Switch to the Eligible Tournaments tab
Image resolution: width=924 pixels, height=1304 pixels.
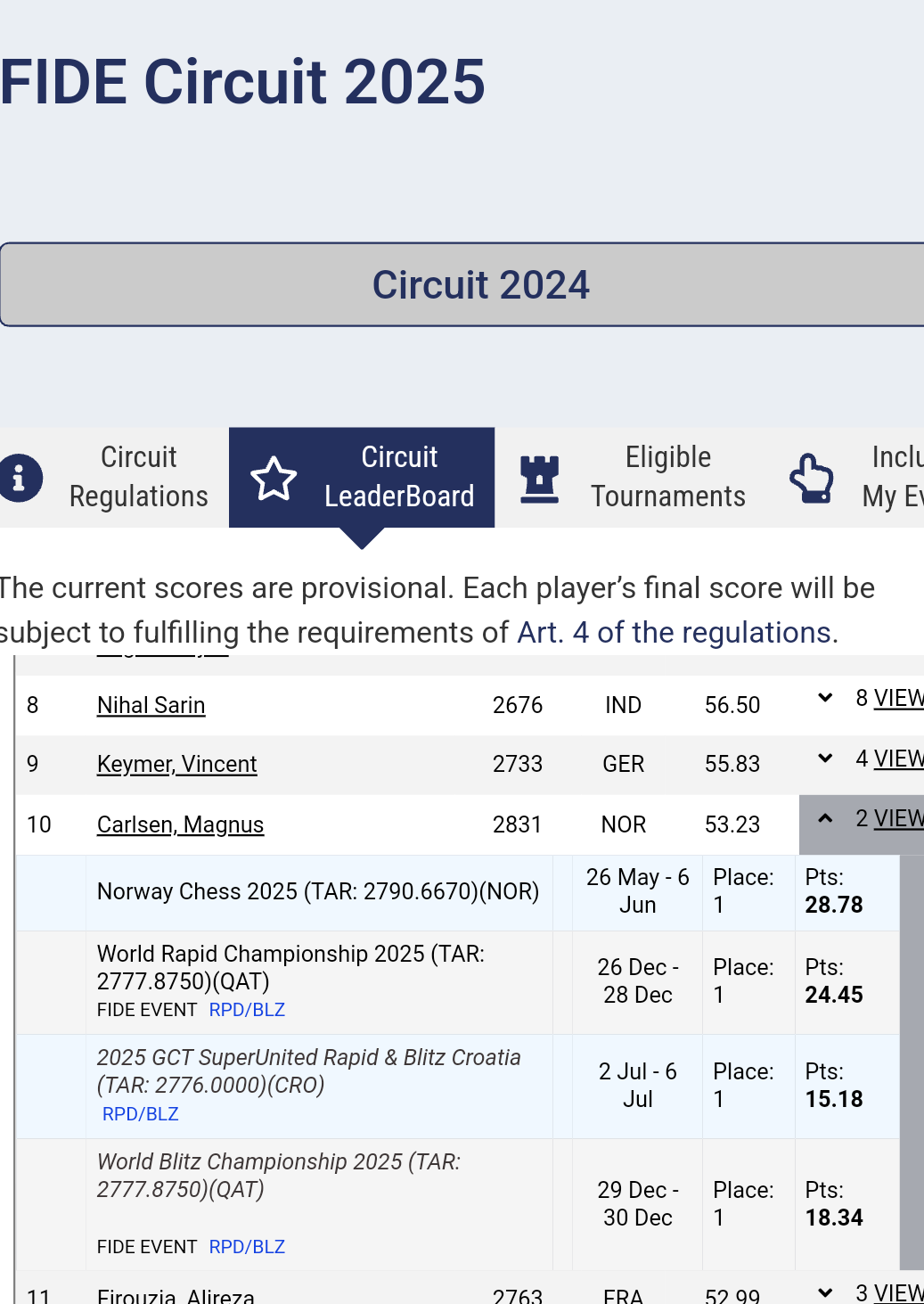(x=667, y=477)
